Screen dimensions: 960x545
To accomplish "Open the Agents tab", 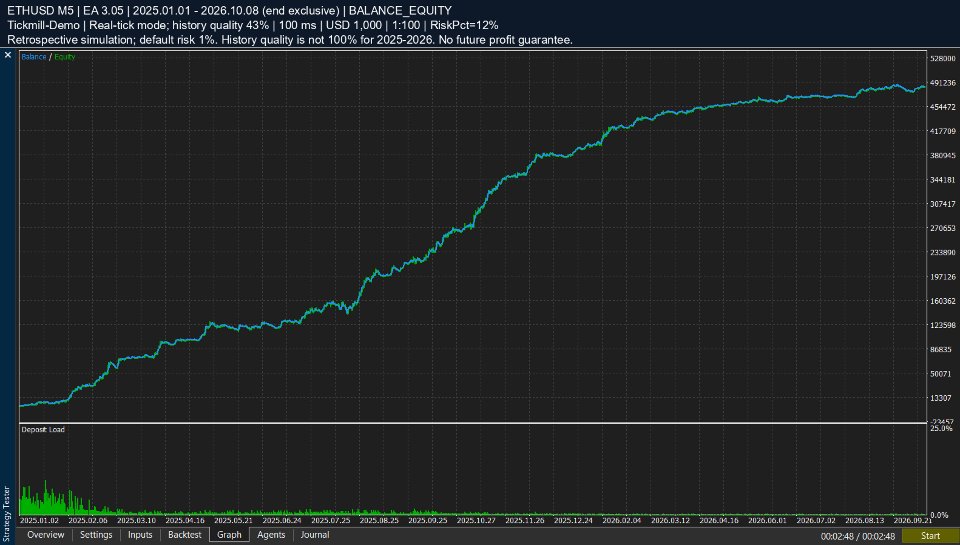I will [x=271, y=535].
